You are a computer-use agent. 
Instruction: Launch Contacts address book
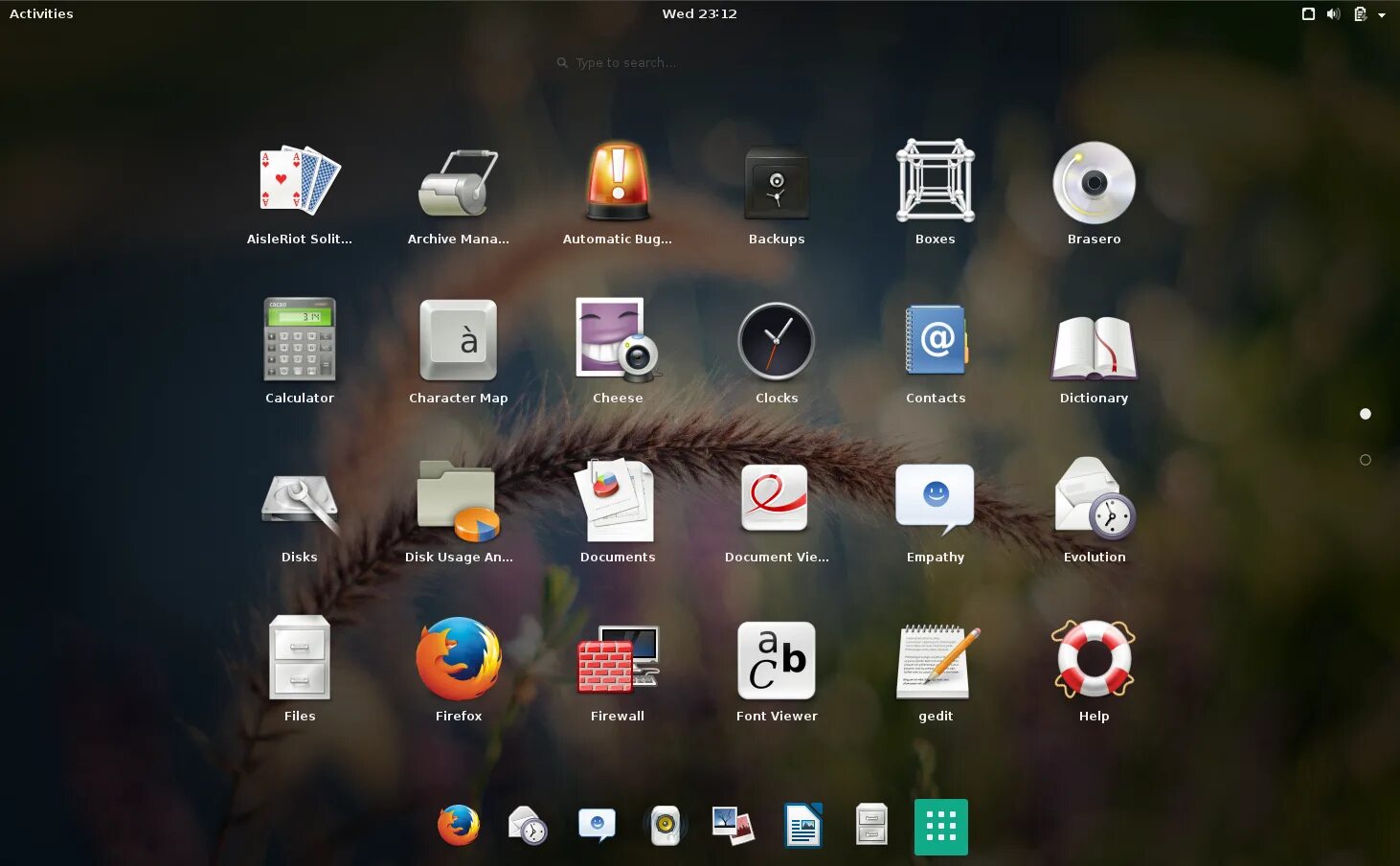click(x=936, y=340)
